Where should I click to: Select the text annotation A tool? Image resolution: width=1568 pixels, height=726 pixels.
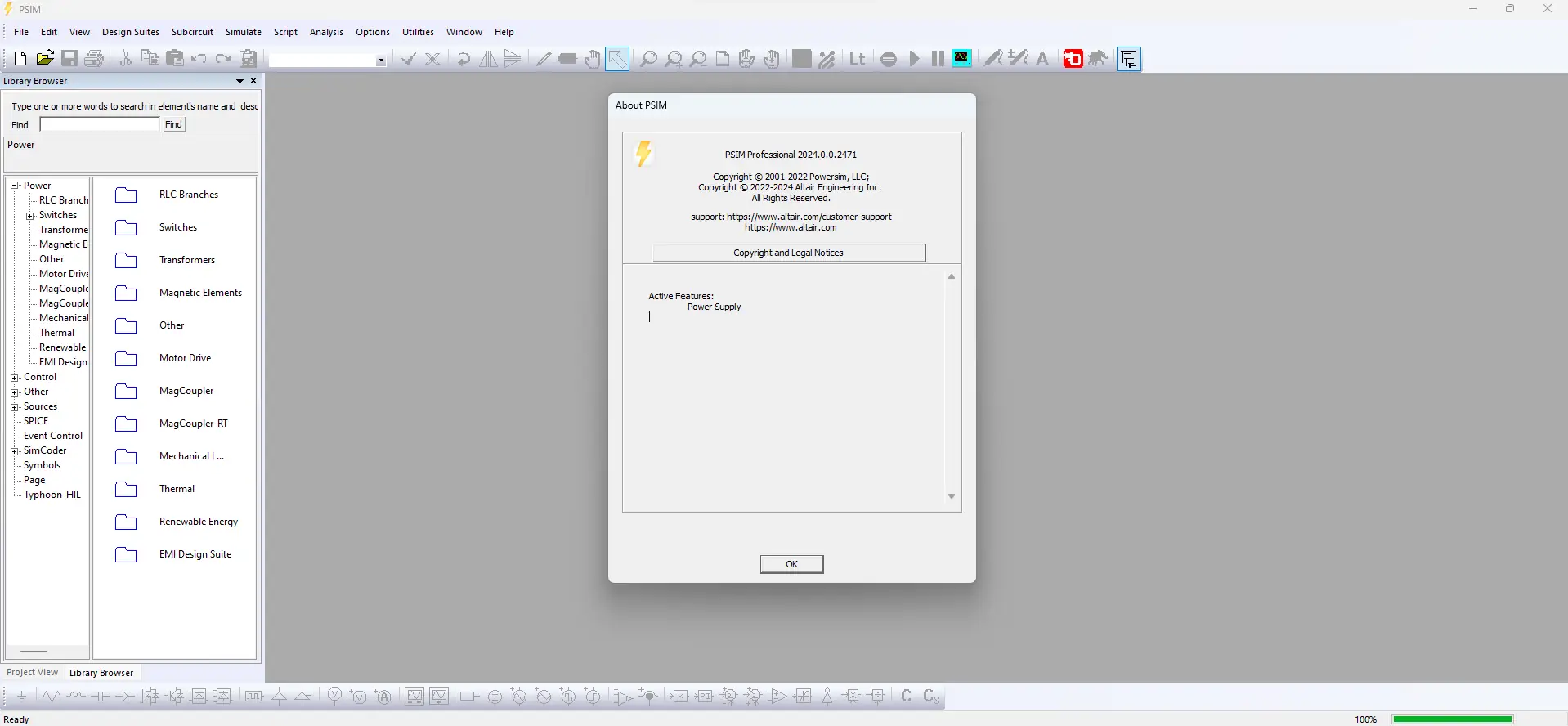point(1042,58)
